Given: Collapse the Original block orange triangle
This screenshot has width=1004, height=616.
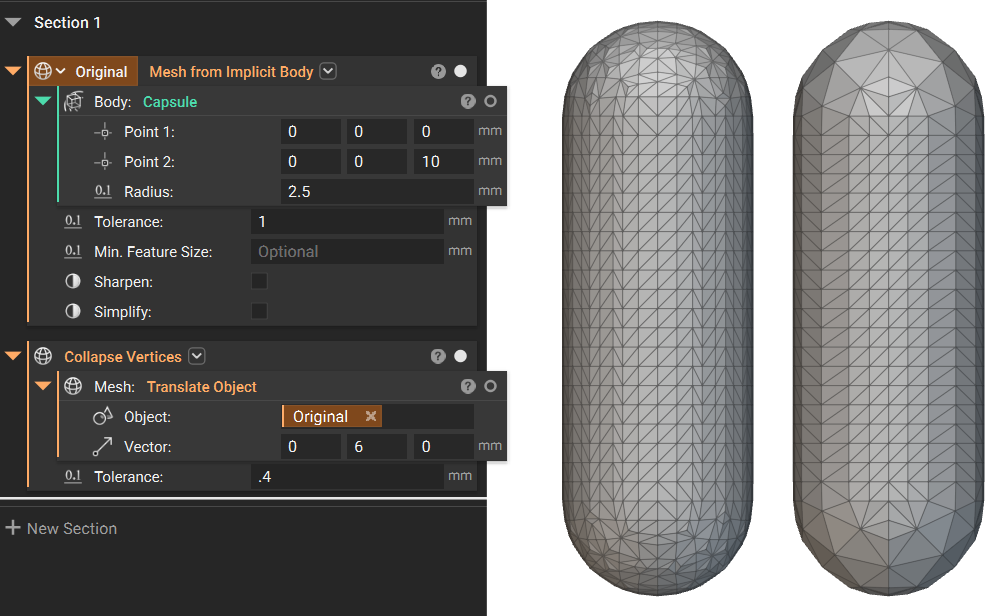Looking at the screenshot, I should pyautogui.click(x=13, y=71).
